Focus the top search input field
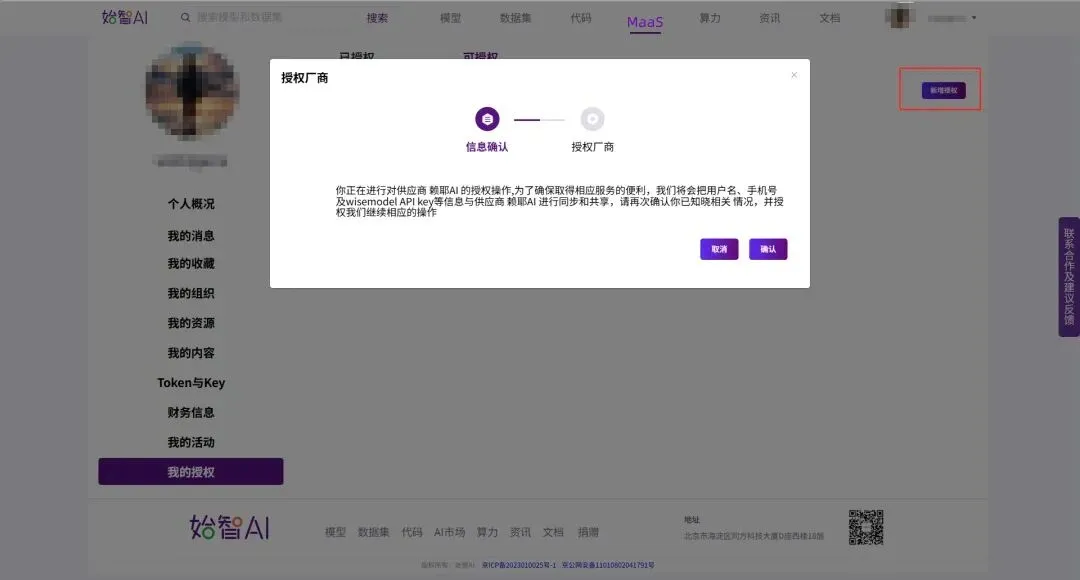This screenshot has height=580, width=1080. click(269, 17)
